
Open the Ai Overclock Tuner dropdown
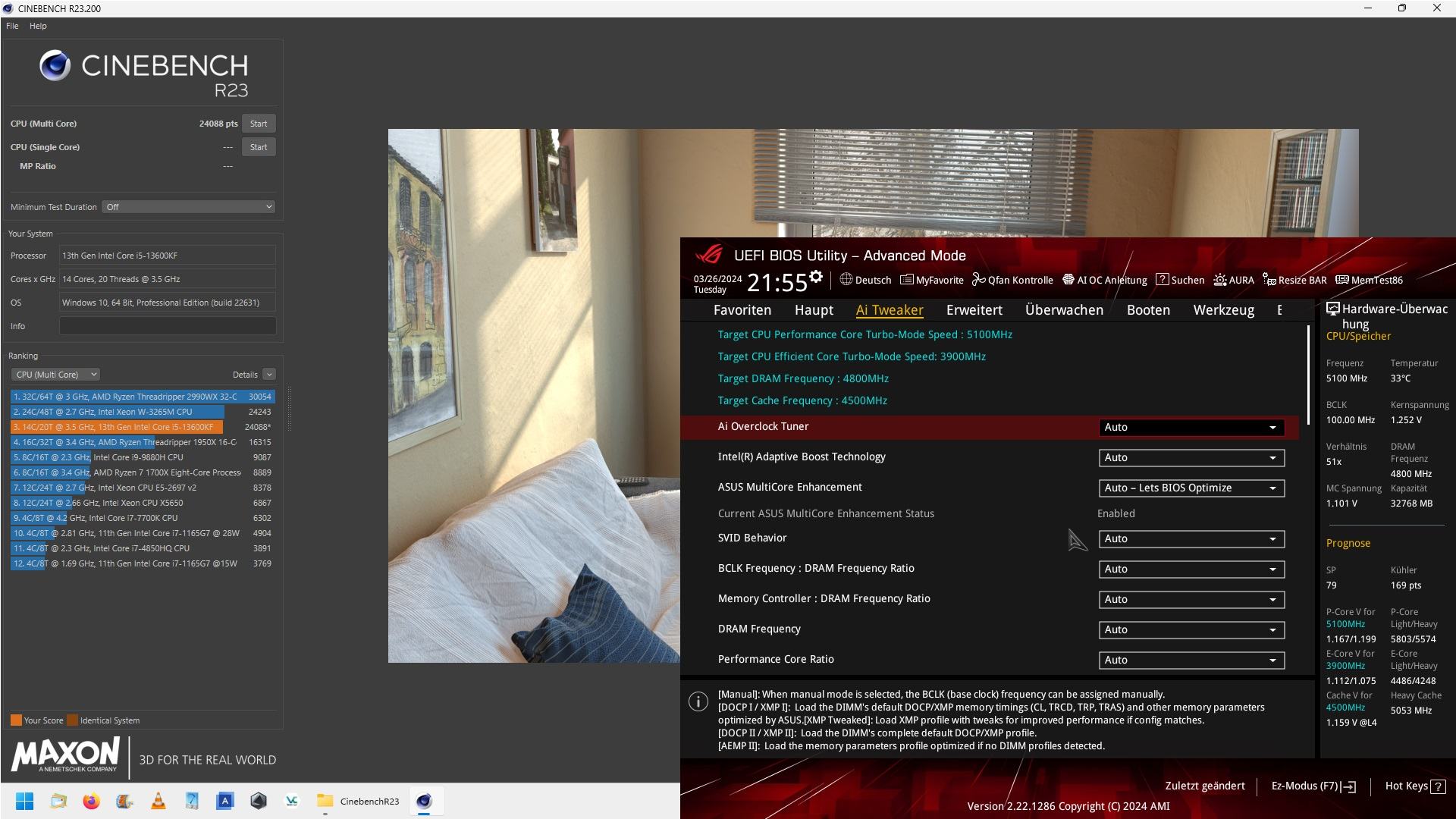tap(1191, 427)
